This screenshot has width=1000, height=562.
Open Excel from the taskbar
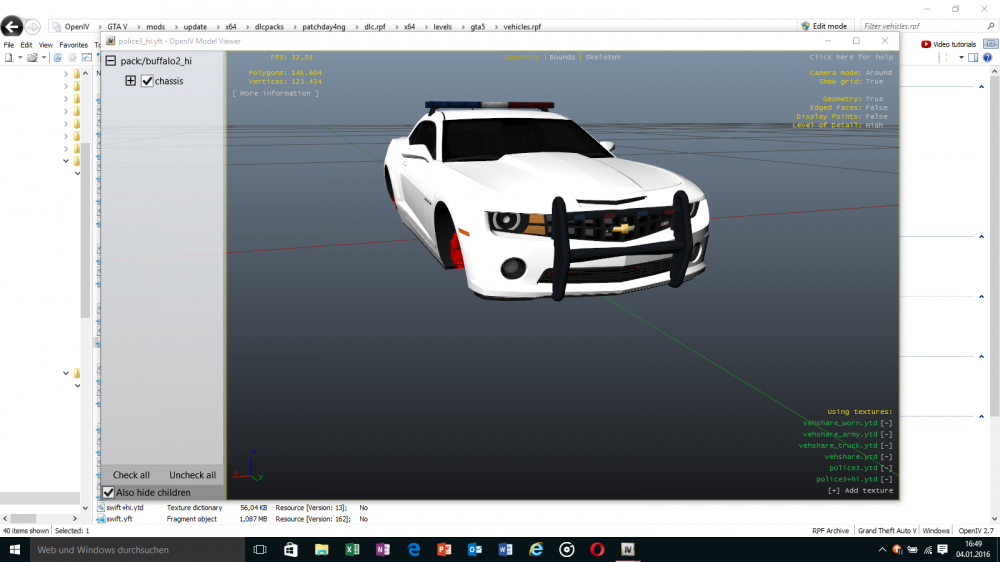click(351, 549)
